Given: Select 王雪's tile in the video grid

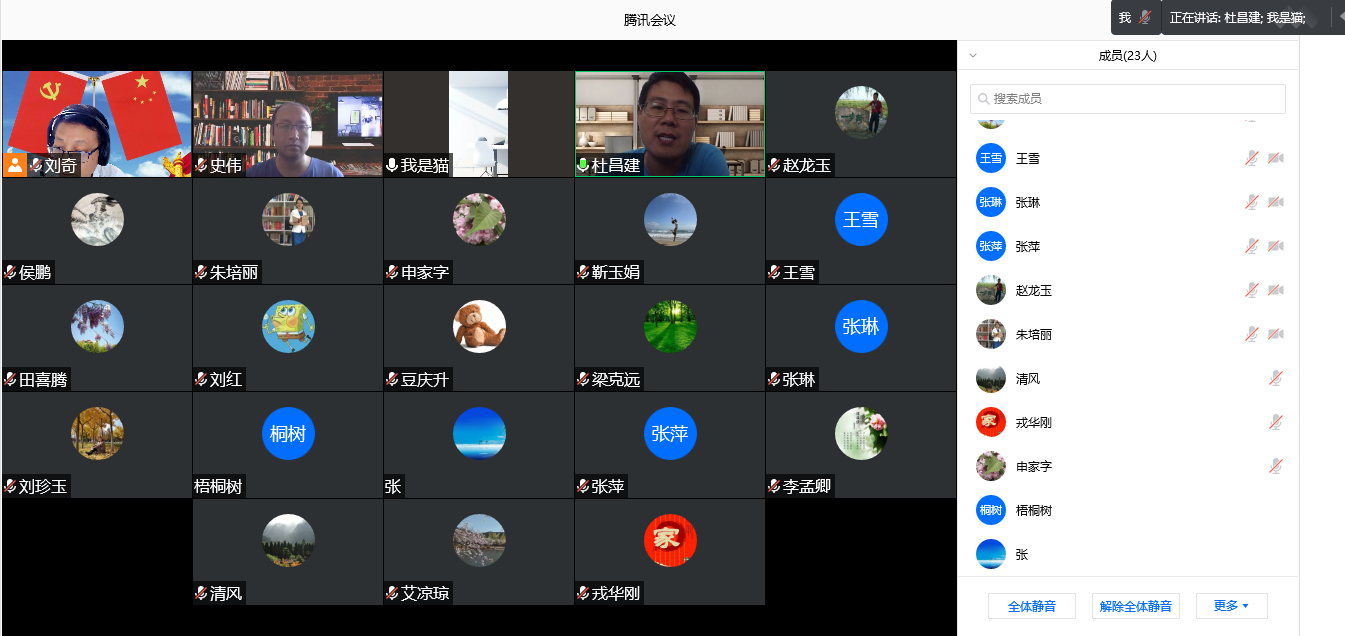Looking at the screenshot, I should (861, 231).
